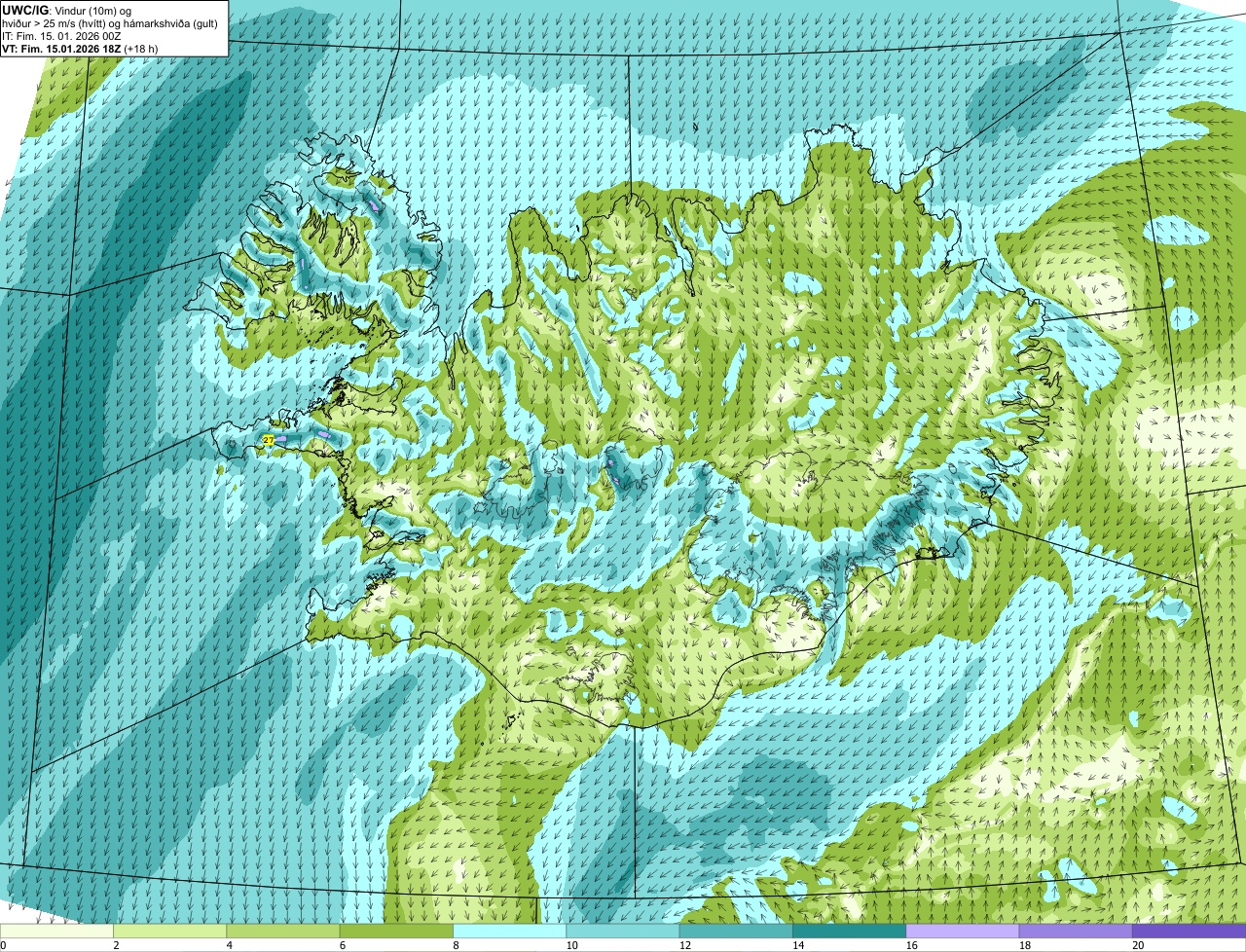The width and height of the screenshot is (1246, 952).
Task: Pick the turquoise 10–12 legend swatch
Action: (x=623, y=931)
